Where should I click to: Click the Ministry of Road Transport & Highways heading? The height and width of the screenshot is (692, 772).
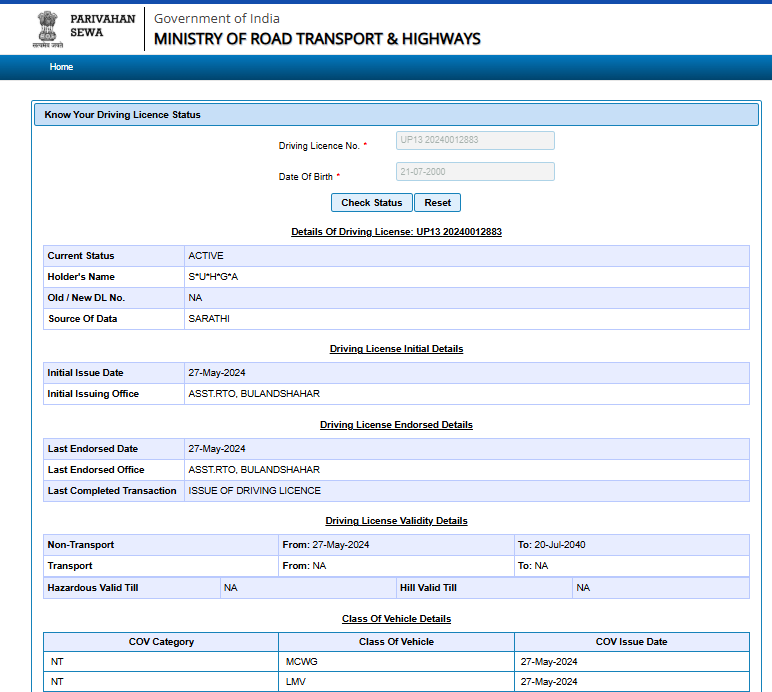click(x=317, y=39)
